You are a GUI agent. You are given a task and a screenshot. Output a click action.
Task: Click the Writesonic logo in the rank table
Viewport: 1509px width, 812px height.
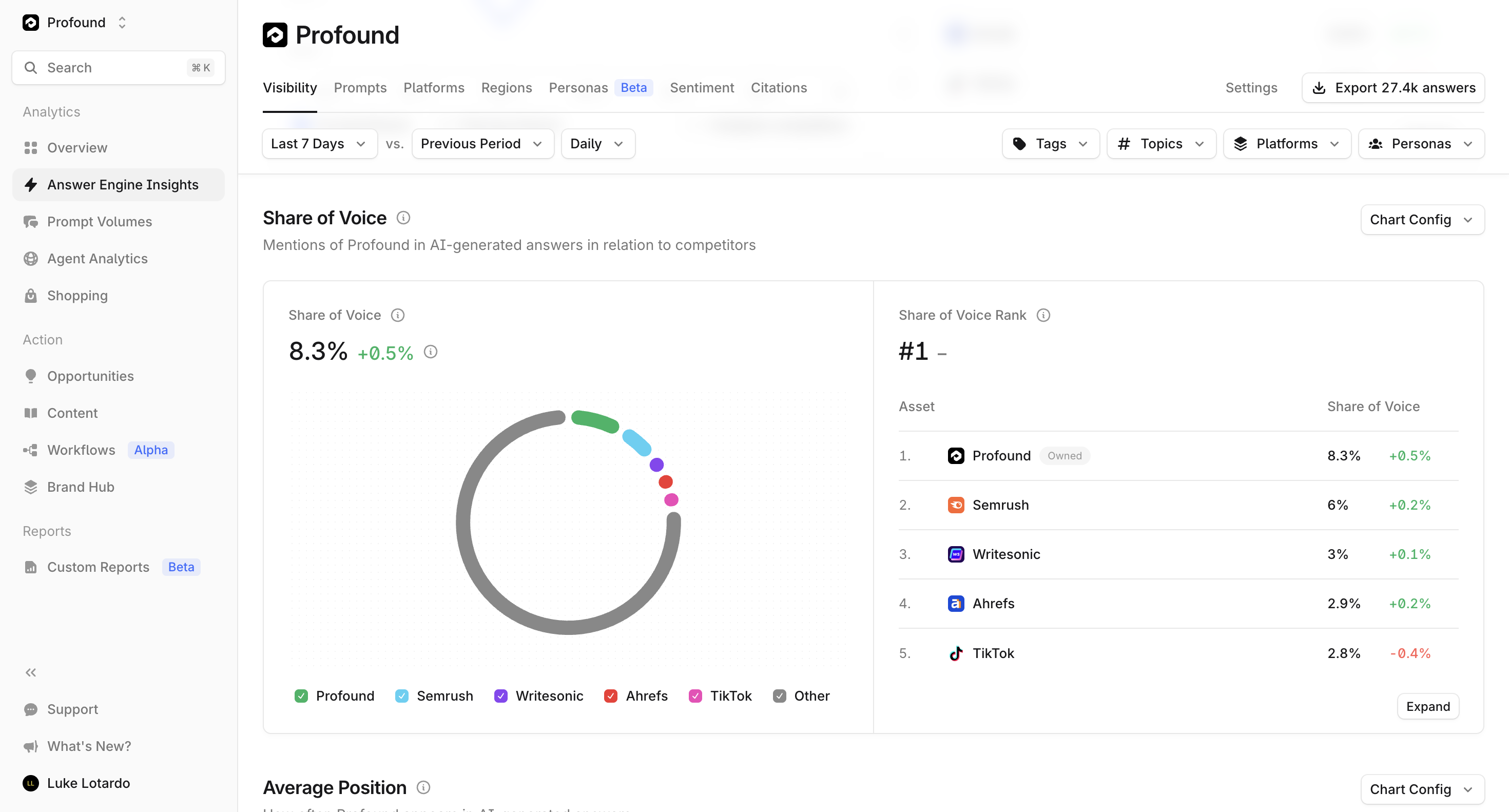pos(956,554)
